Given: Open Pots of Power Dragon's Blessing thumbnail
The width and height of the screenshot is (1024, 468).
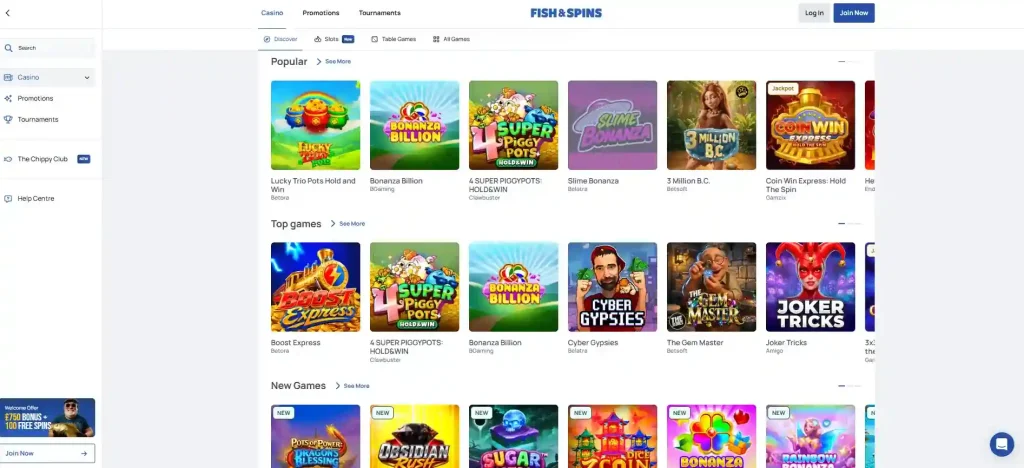Looking at the screenshot, I should point(315,437).
